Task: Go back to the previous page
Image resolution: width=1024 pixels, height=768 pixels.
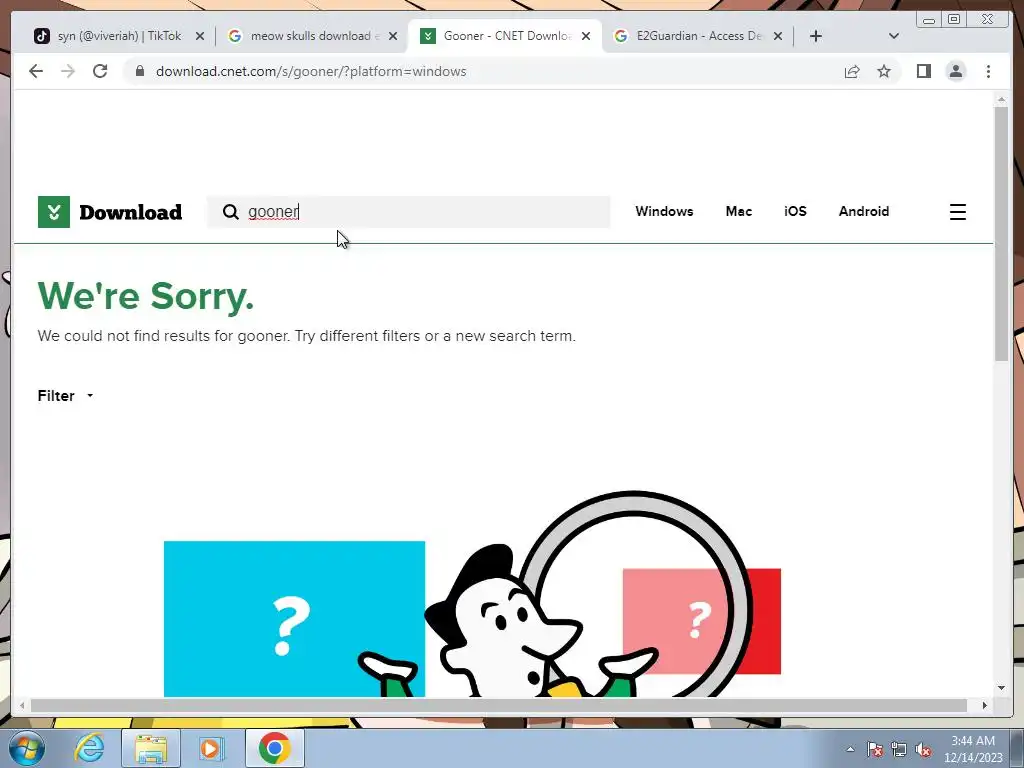Action: [36, 71]
